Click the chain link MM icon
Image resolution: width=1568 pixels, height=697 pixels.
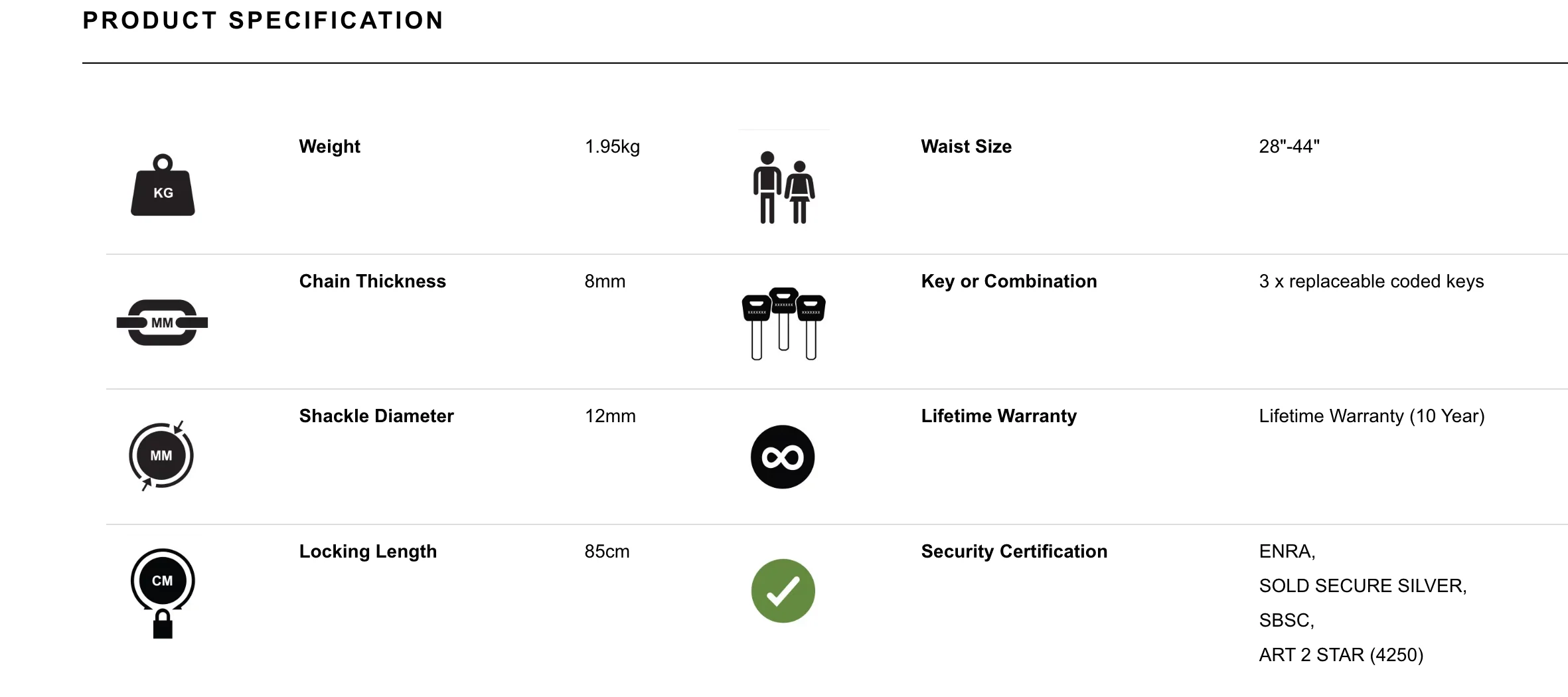pos(162,323)
